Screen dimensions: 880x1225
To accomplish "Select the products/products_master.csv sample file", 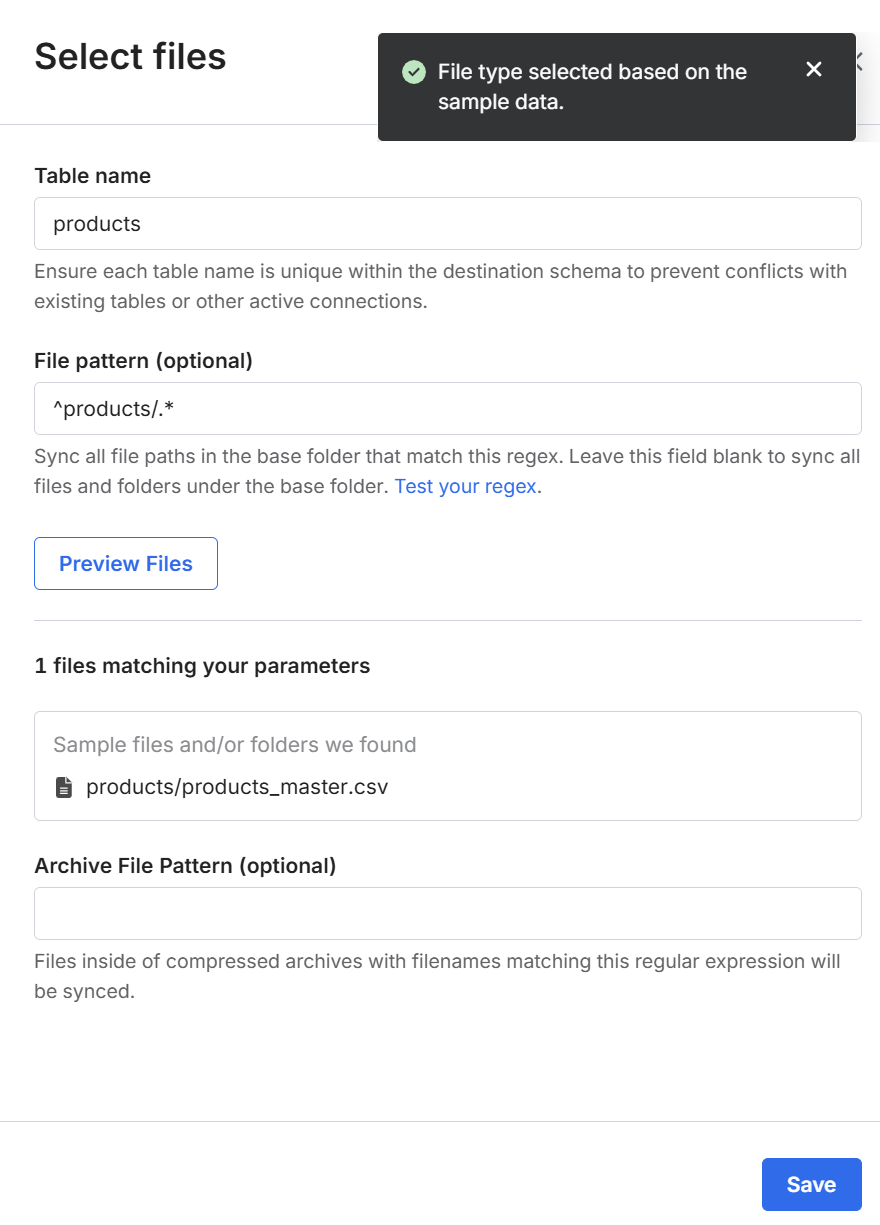I will pyautogui.click(x=237, y=787).
